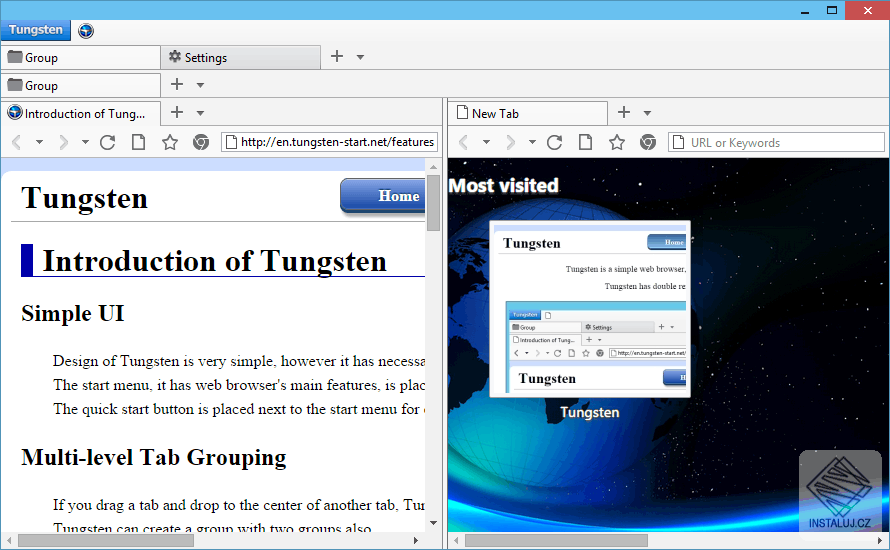Select the second-level Group tab
890x550 pixels.
click(81, 85)
